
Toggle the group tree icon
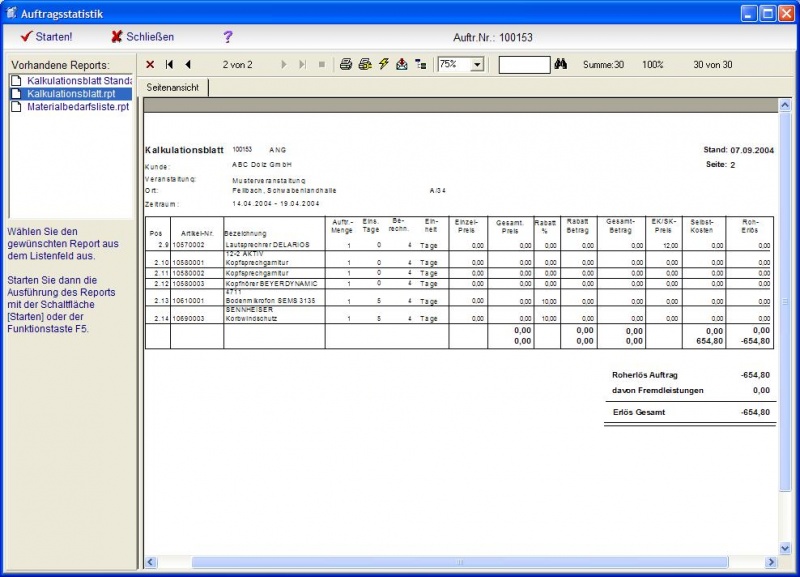coord(420,64)
